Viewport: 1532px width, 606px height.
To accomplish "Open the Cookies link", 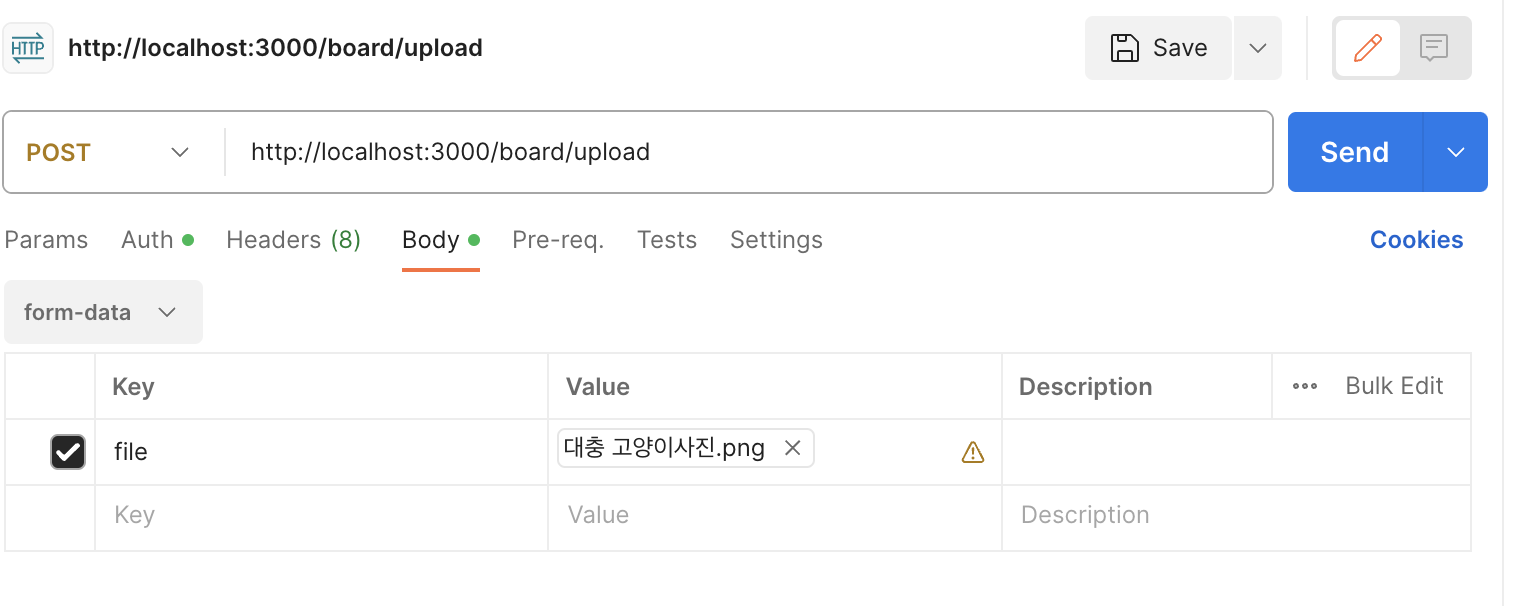I will (x=1416, y=240).
